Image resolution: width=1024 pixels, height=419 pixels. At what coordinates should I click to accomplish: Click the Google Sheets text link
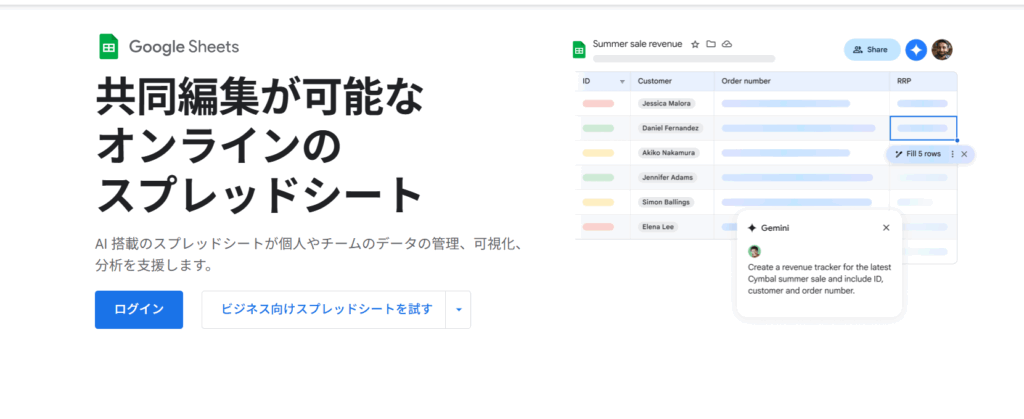coord(184,47)
